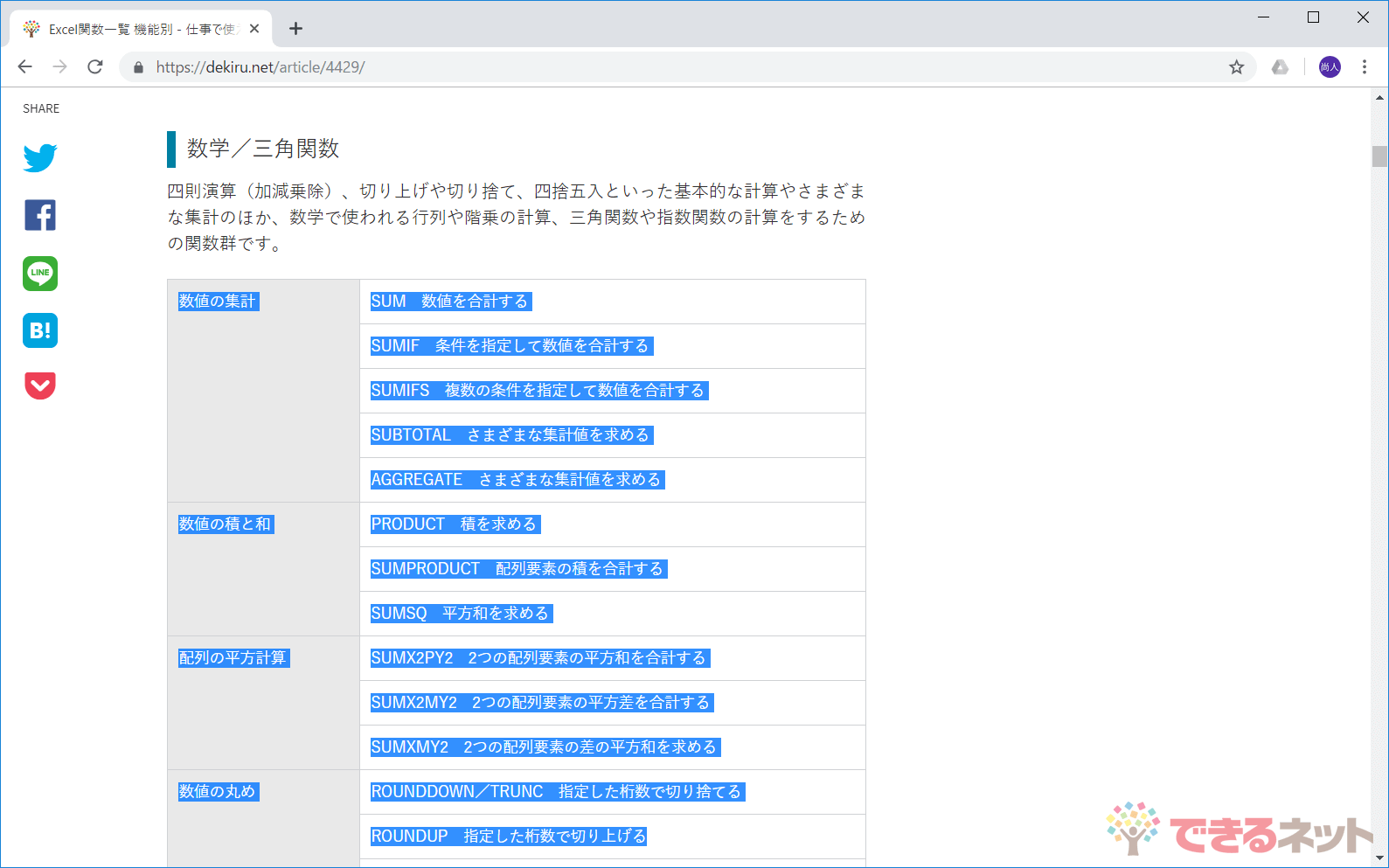Image resolution: width=1389 pixels, height=868 pixels.
Task: Click the 配列の平方計算 category cell
Action: tap(263, 703)
